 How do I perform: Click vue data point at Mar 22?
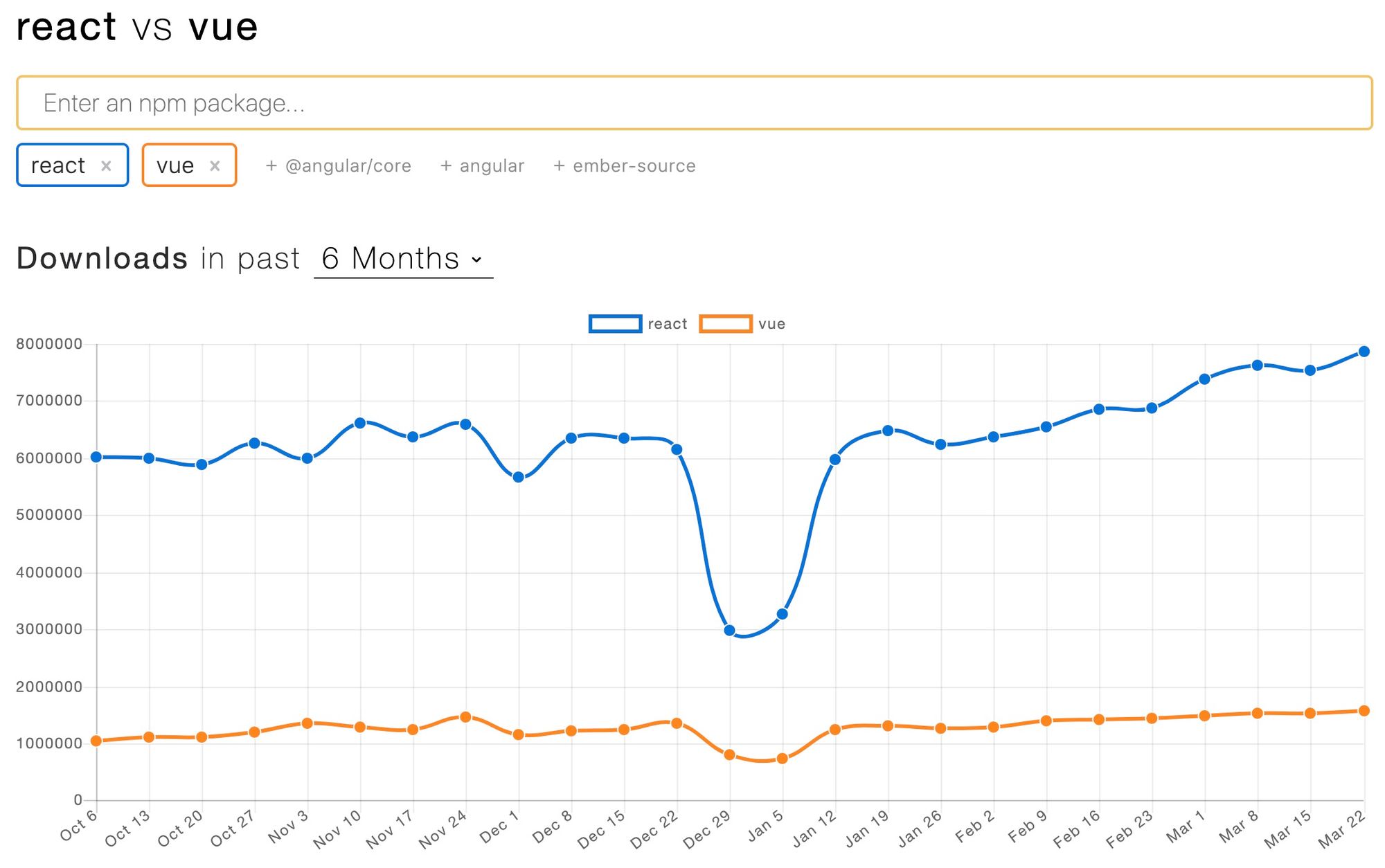(1364, 711)
